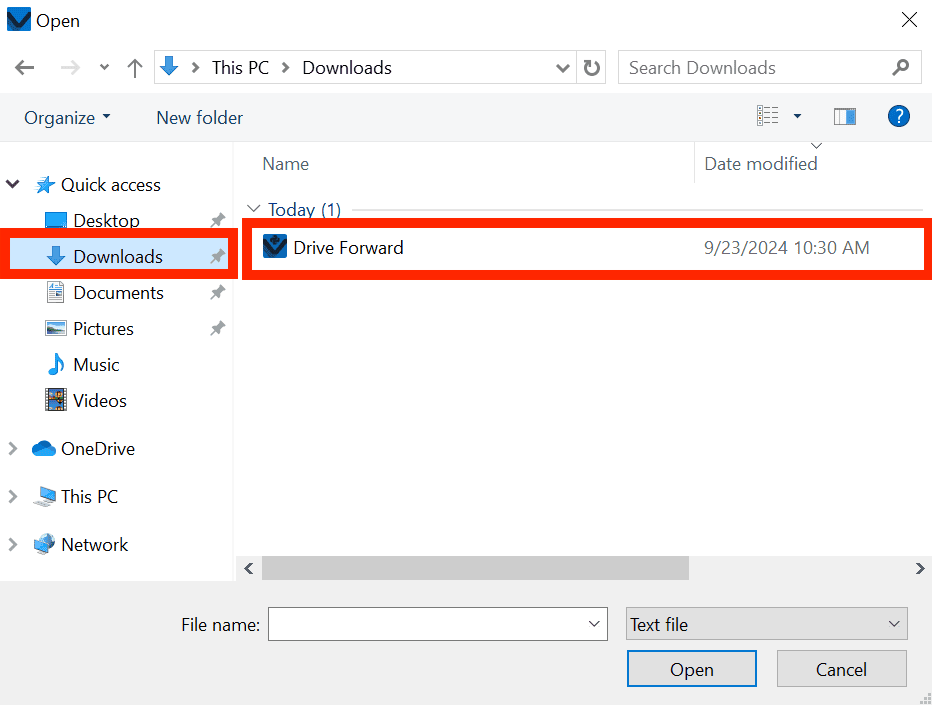Select the Drive Forward file
This screenshot has height=705, width=932.
click(348, 248)
